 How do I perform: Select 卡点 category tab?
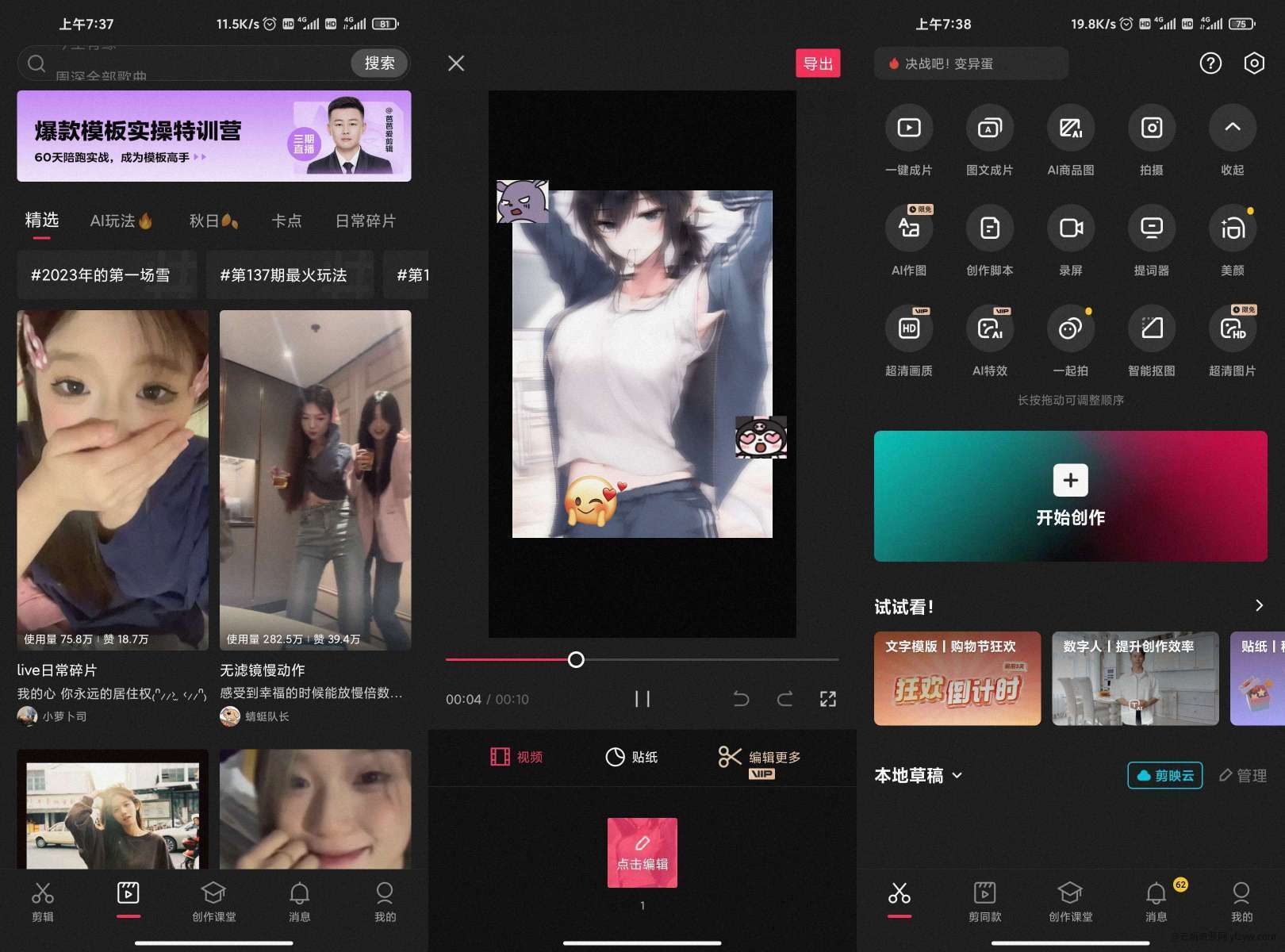click(286, 221)
